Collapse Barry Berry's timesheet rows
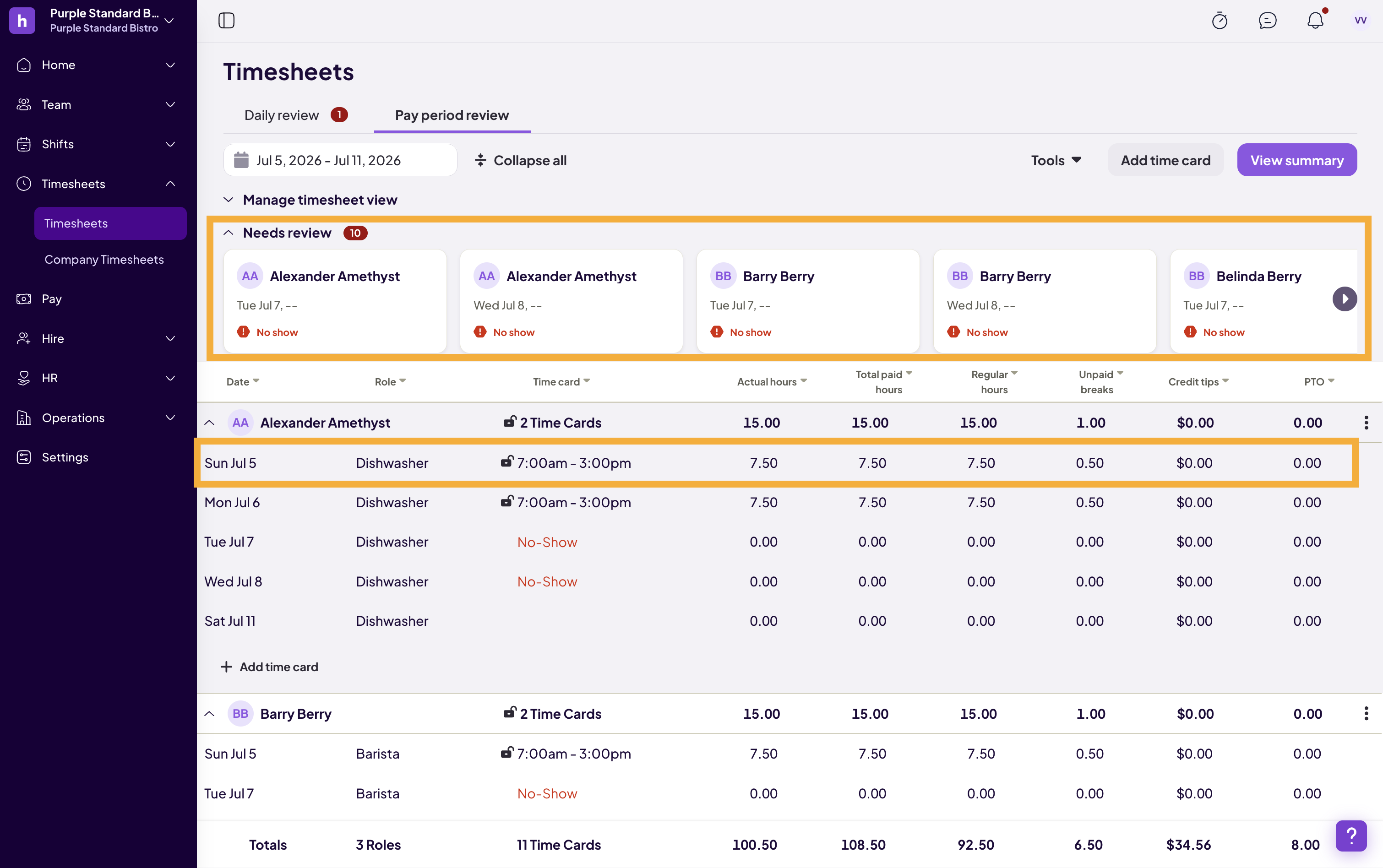Viewport: 1383px width, 868px height. (x=210, y=714)
